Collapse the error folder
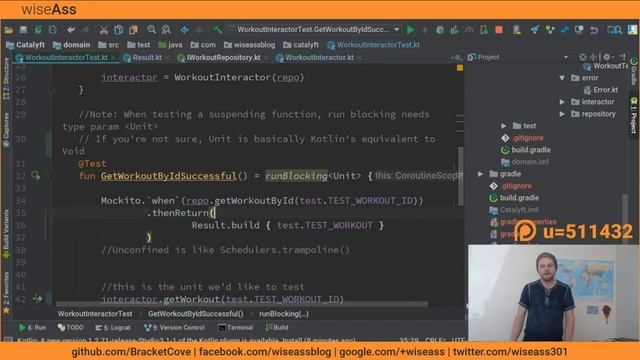 click(562, 78)
